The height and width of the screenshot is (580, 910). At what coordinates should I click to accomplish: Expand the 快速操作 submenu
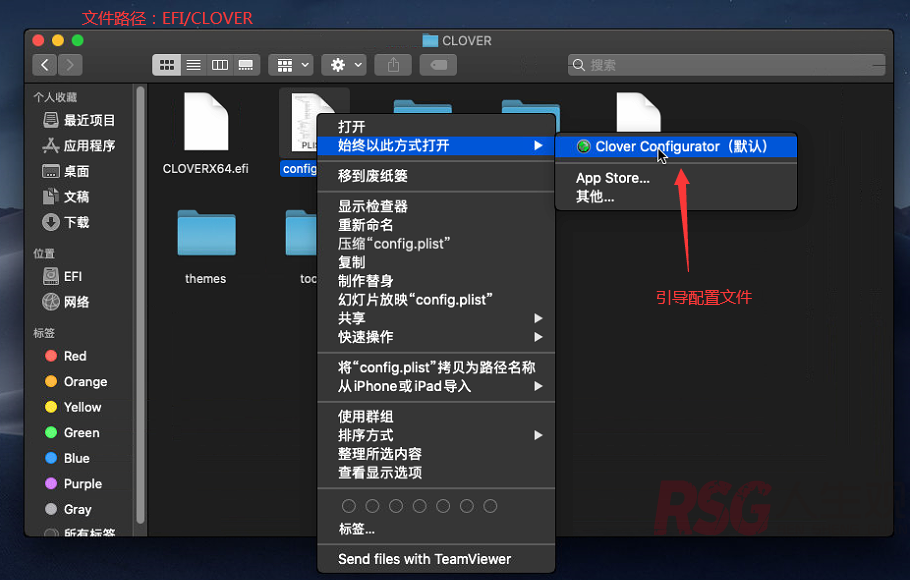[436, 337]
